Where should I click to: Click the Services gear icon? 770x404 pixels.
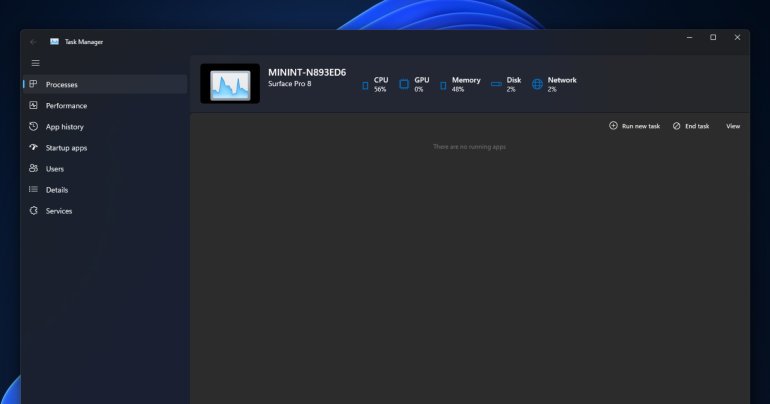point(34,211)
